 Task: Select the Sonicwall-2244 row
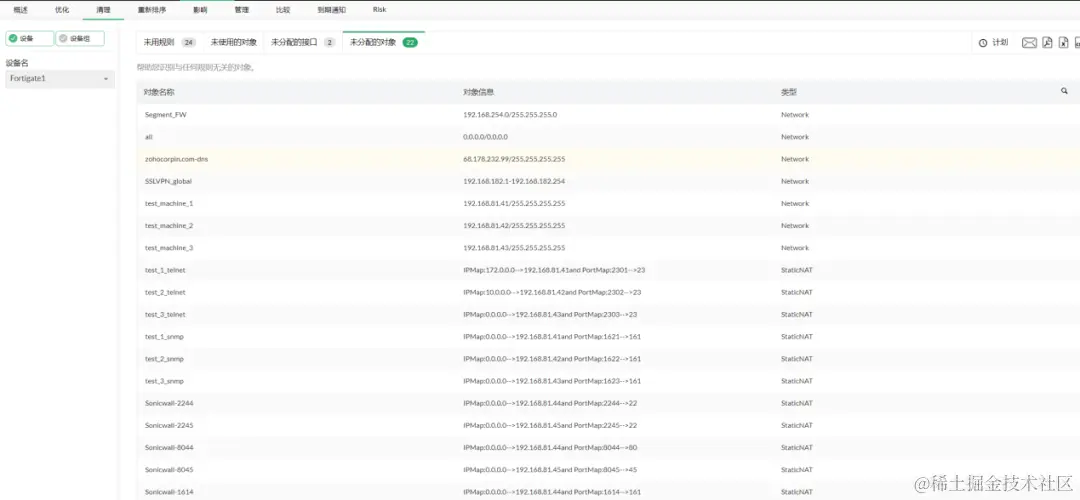pos(608,403)
